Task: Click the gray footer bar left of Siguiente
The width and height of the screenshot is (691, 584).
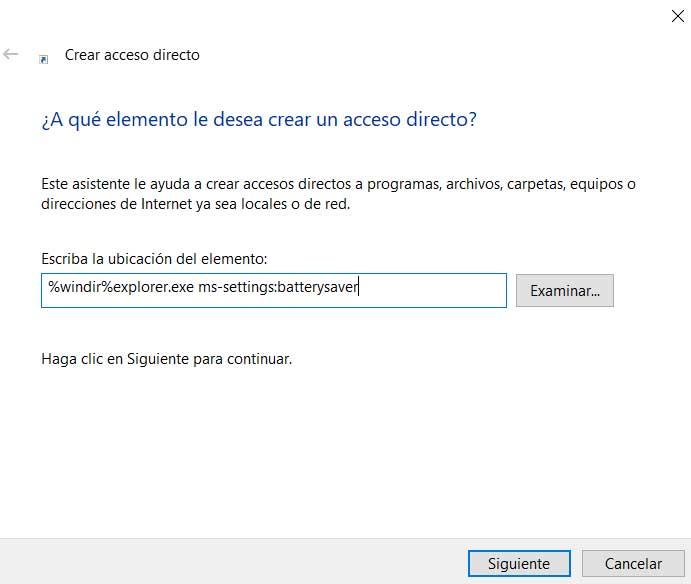Action: [234, 562]
